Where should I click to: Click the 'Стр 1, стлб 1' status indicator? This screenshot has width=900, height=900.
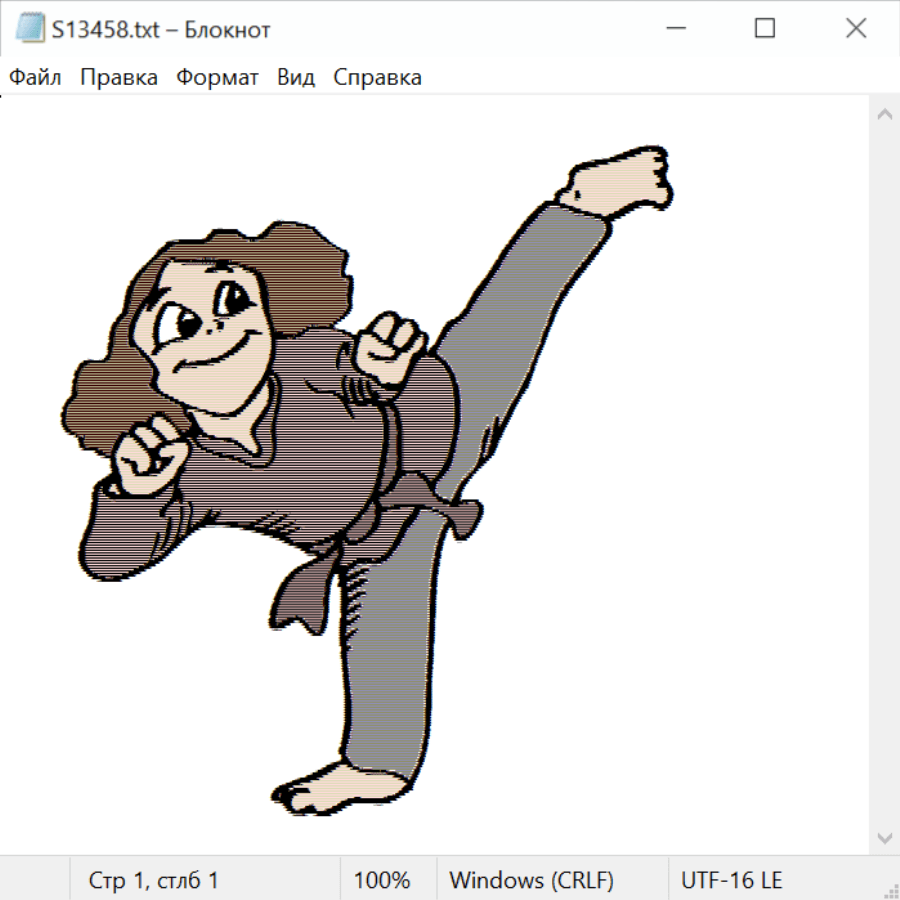pos(154,880)
